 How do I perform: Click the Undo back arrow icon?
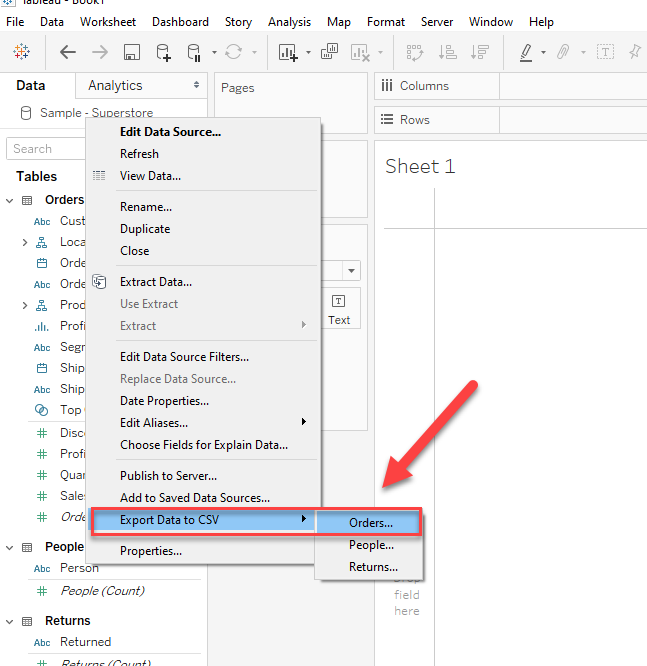tap(68, 52)
